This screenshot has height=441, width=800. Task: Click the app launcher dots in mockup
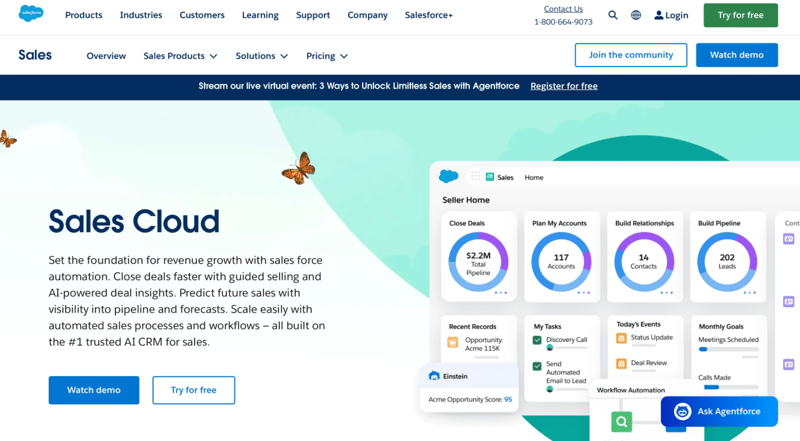tap(476, 176)
